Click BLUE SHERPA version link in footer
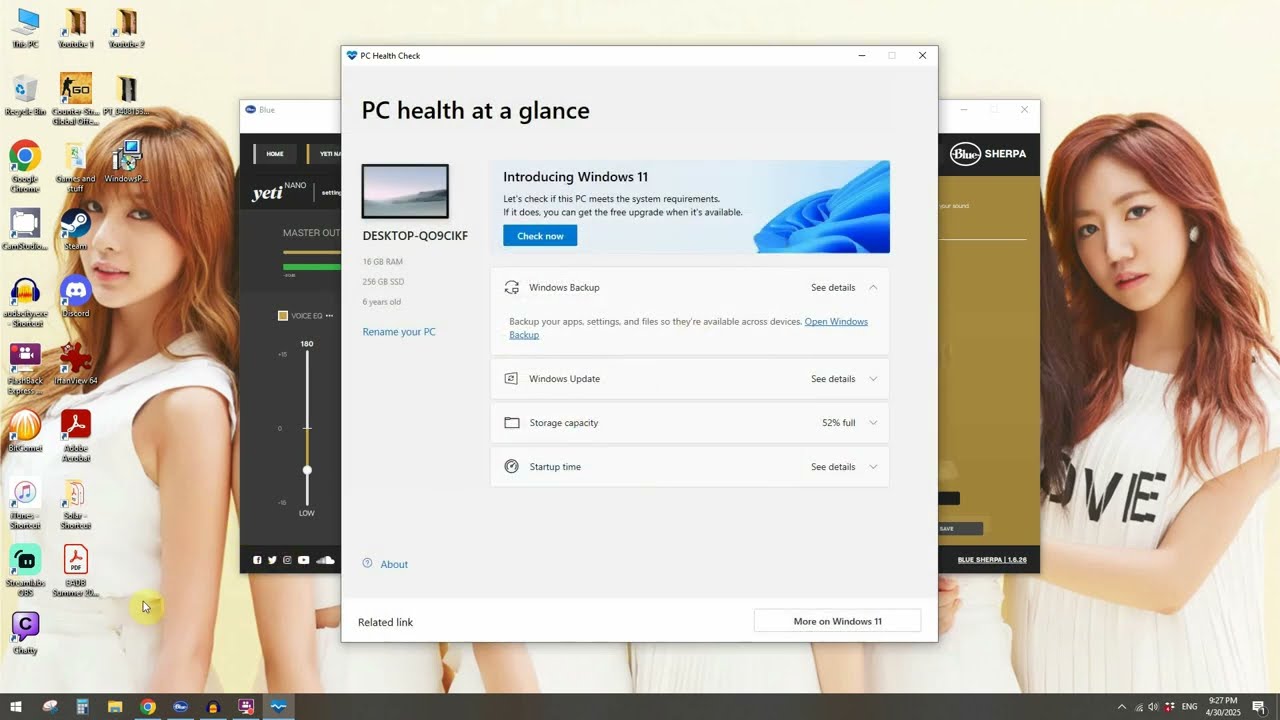 [994, 560]
